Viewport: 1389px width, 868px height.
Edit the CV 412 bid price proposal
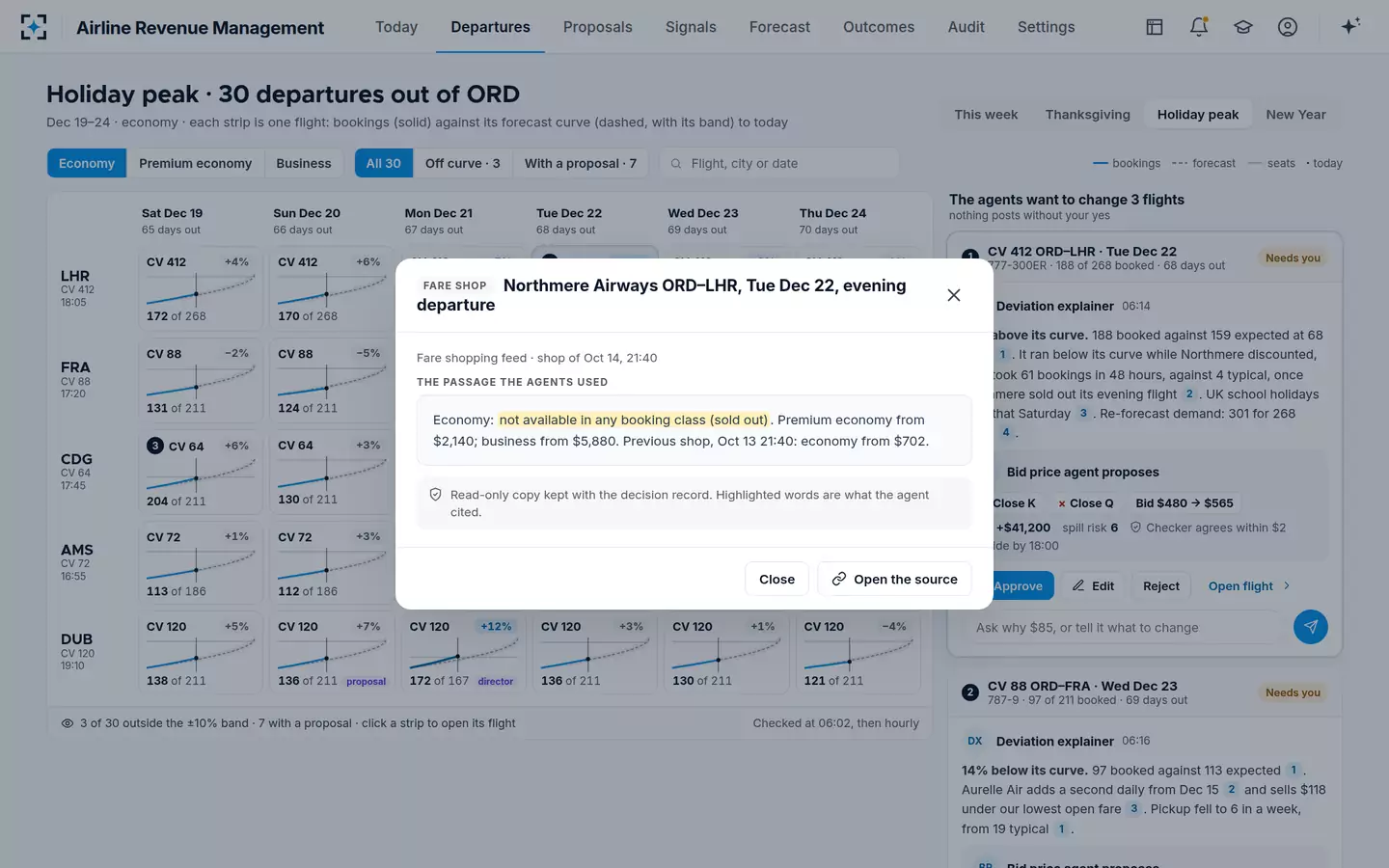click(1093, 585)
